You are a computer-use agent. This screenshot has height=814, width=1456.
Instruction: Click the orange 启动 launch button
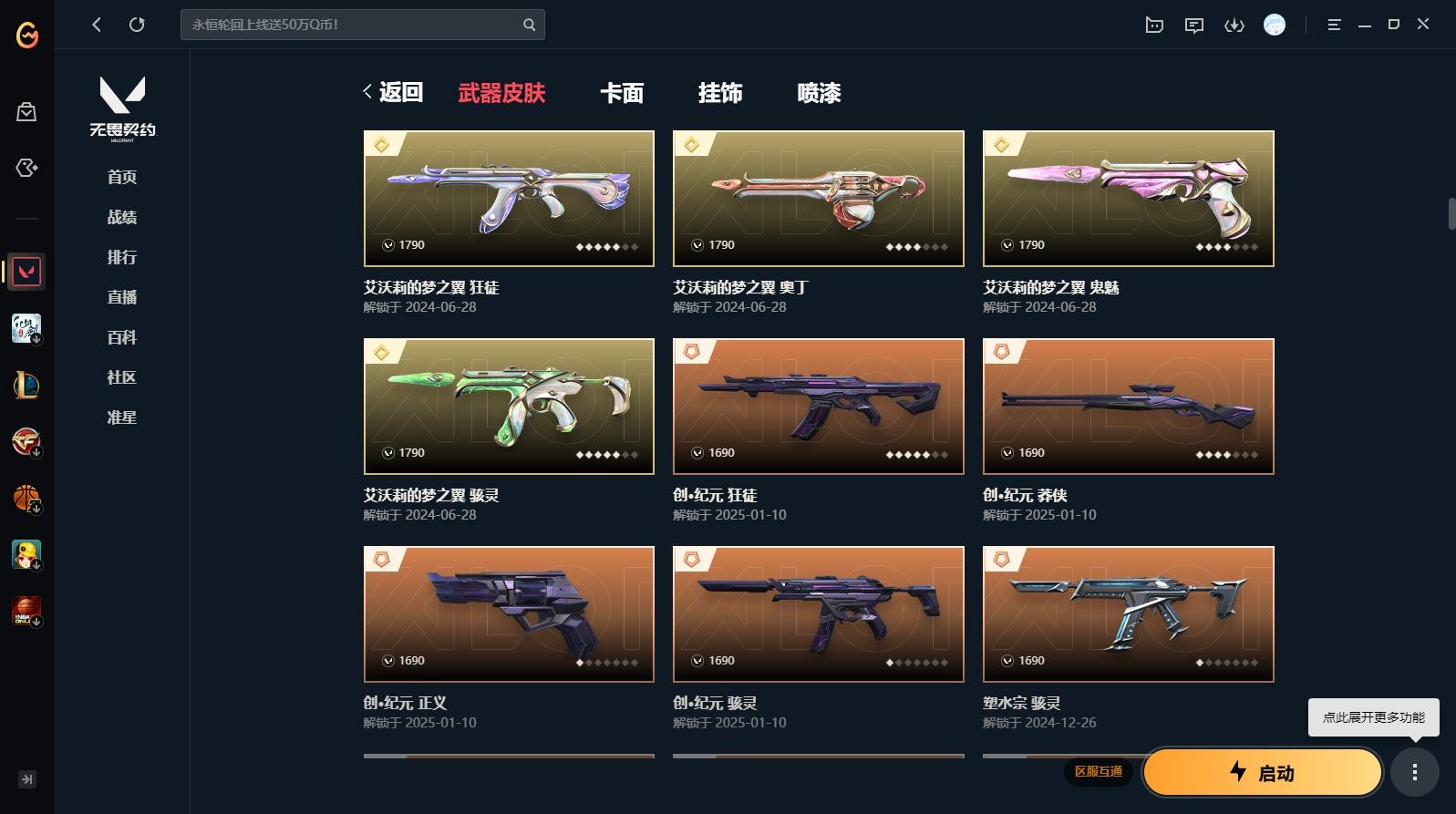tap(1263, 773)
